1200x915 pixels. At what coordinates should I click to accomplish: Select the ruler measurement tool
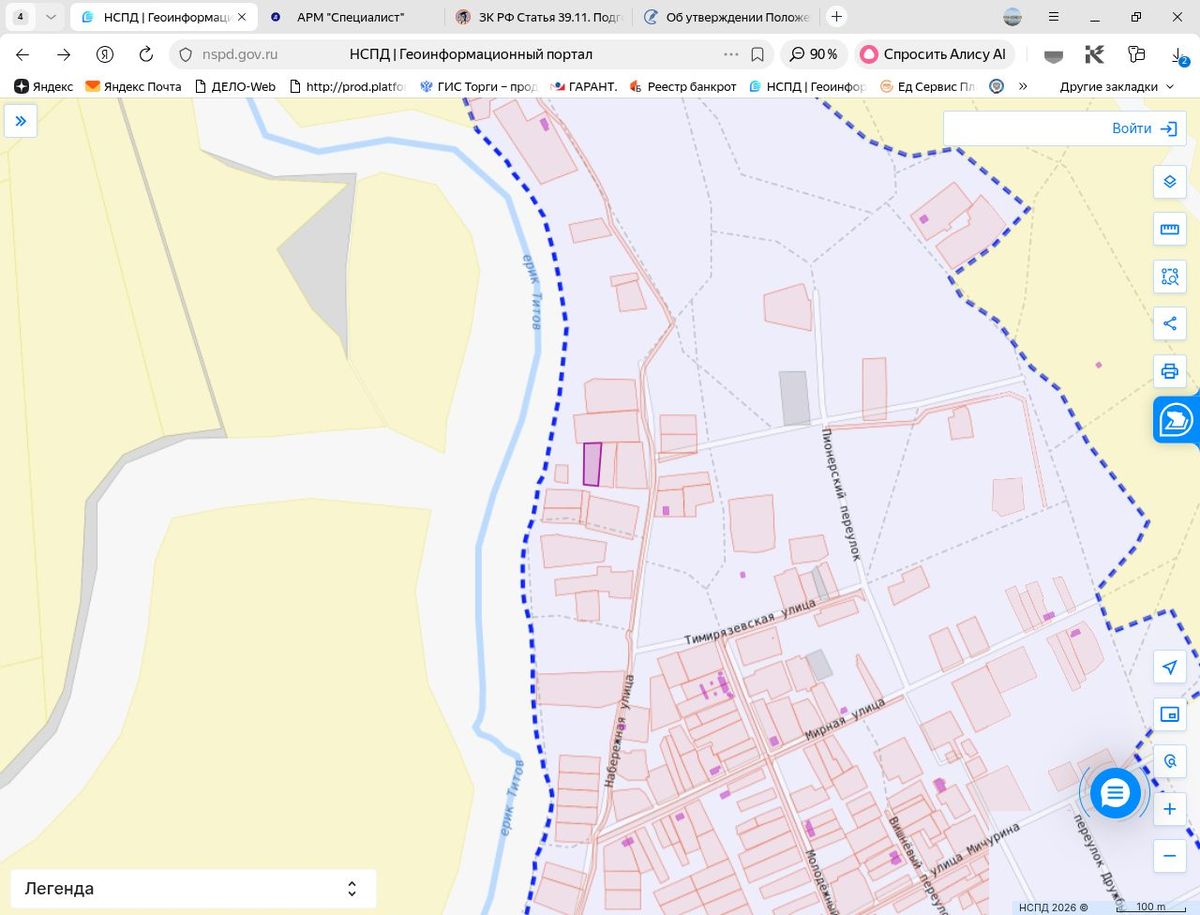click(x=1169, y=229)
